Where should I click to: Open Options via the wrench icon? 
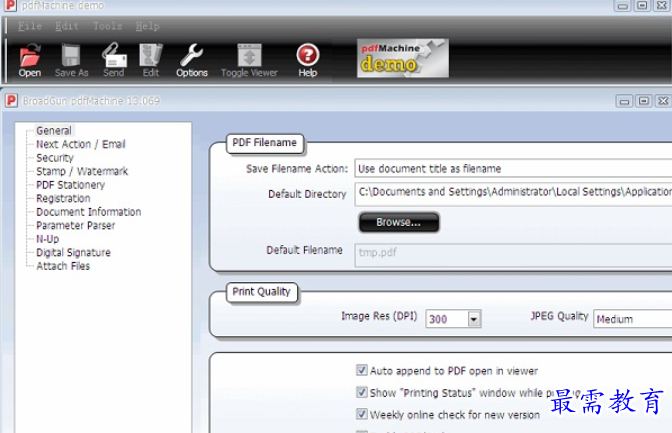[192, 55]
